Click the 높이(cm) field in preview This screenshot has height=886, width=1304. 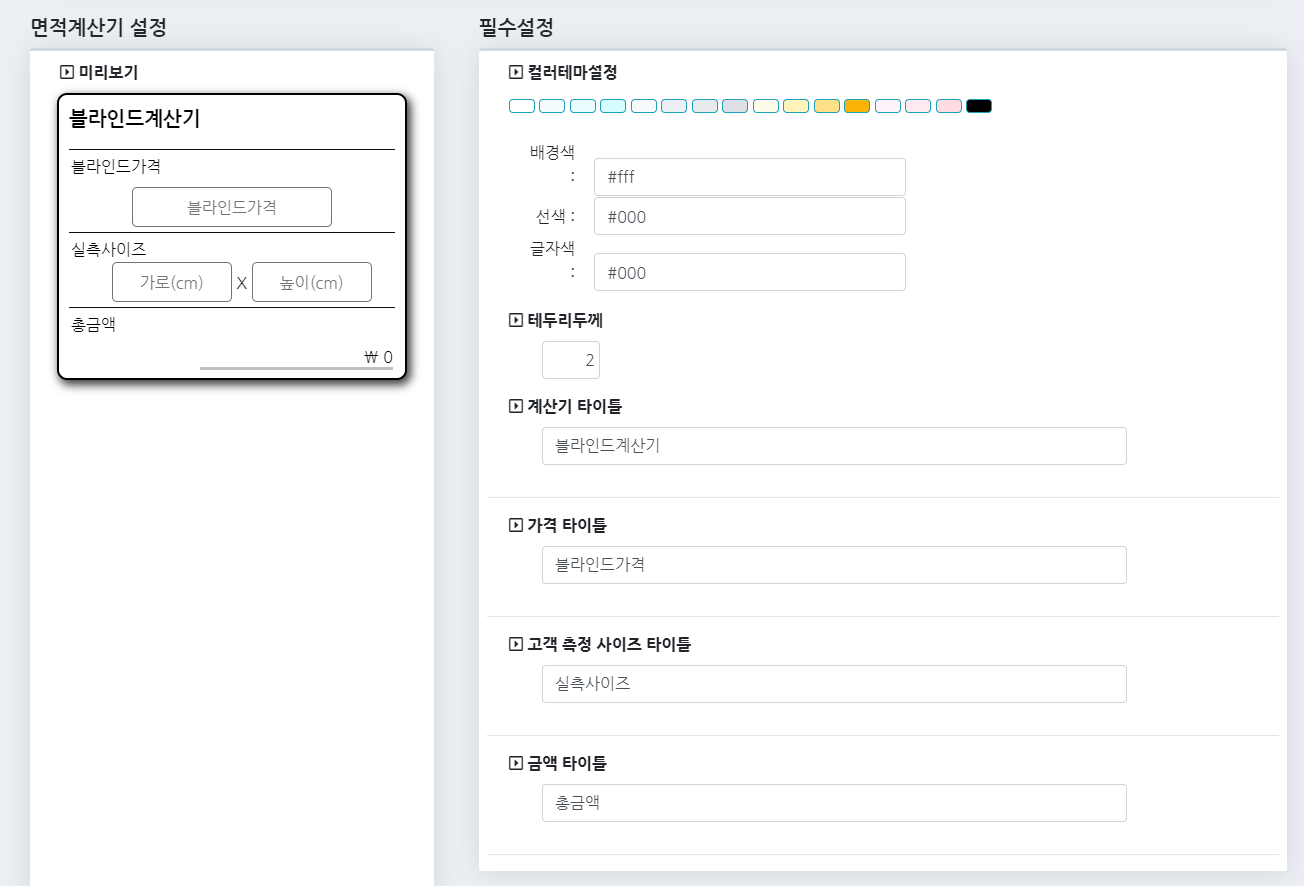[x=311, y=282]
